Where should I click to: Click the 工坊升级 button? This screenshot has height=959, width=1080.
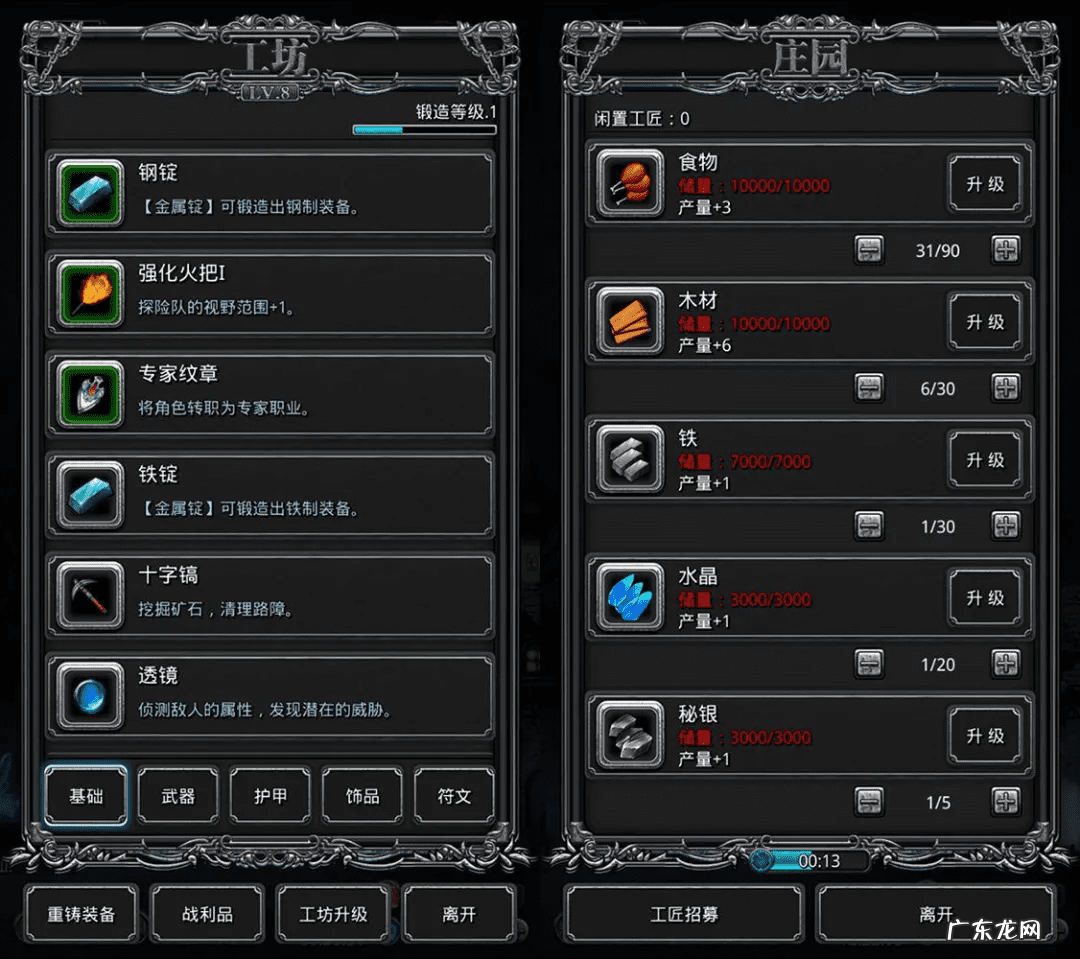(x=333, y=914)
